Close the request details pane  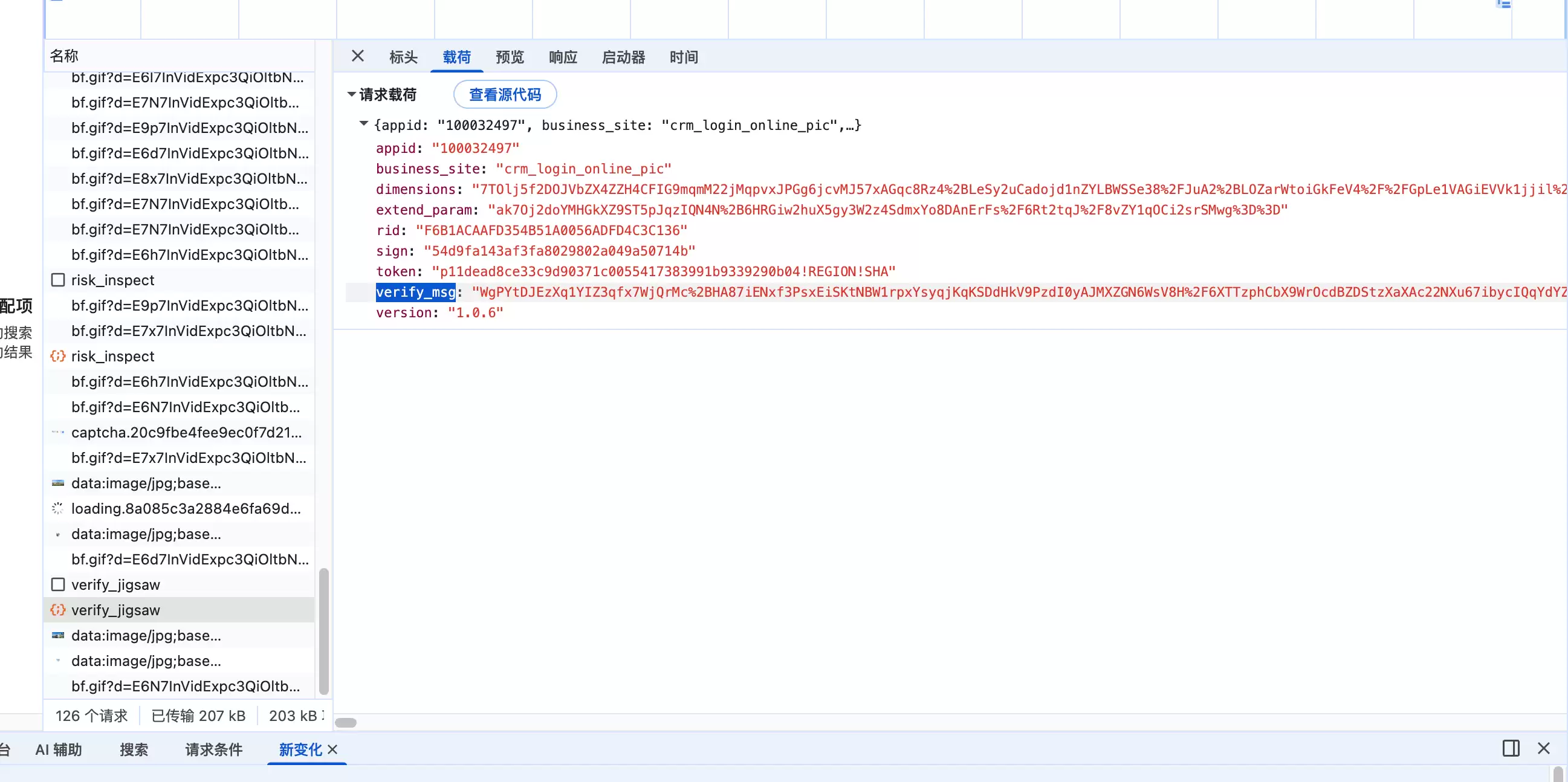tap(357, 56)
